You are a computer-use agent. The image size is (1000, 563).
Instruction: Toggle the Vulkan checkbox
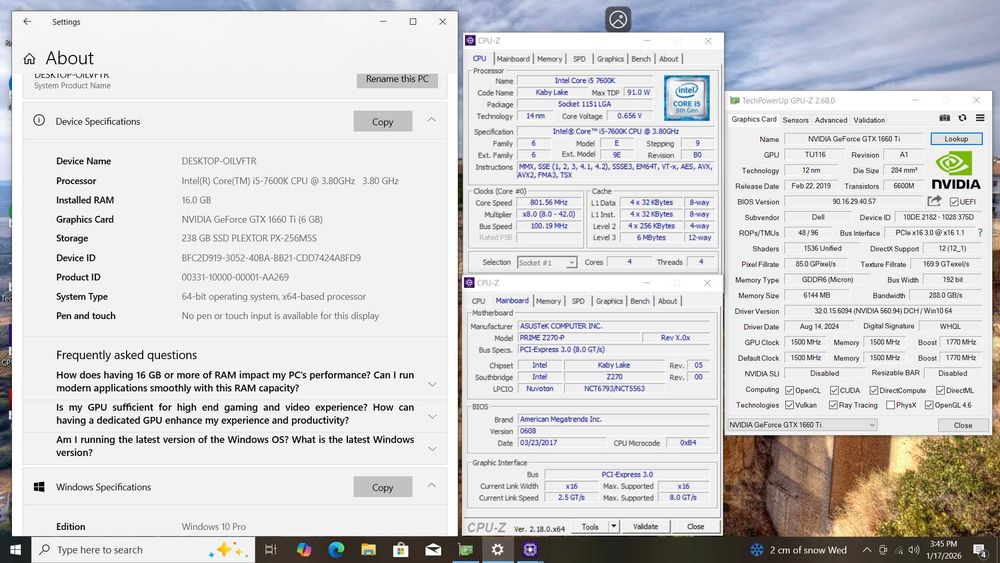(x=790, y=405)
